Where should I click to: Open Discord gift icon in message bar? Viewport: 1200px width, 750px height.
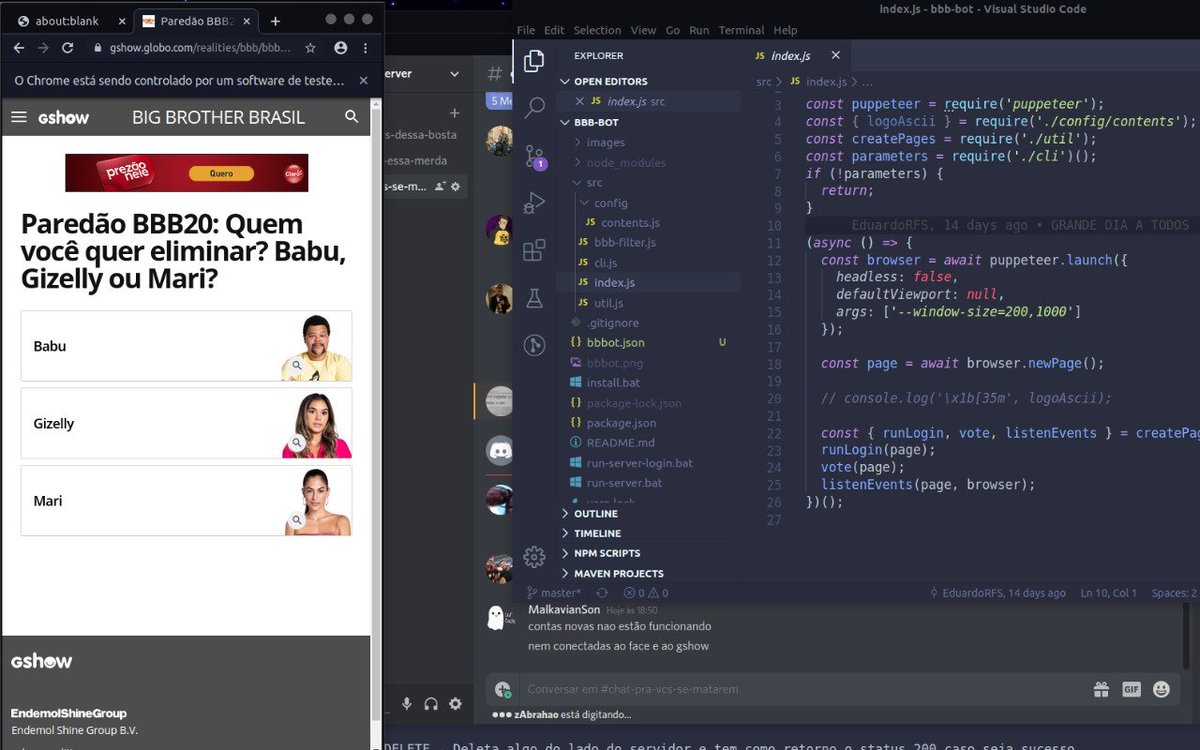(1101, 689)
